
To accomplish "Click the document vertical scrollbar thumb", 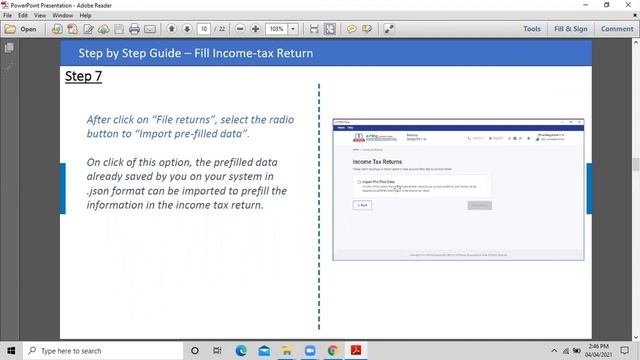I will (636, 164).
